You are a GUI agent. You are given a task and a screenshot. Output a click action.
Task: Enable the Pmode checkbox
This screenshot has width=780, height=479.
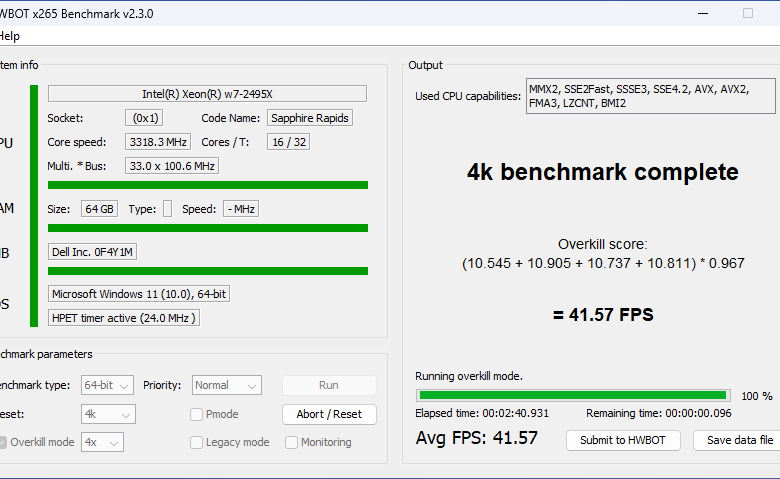tap(196, 414)
